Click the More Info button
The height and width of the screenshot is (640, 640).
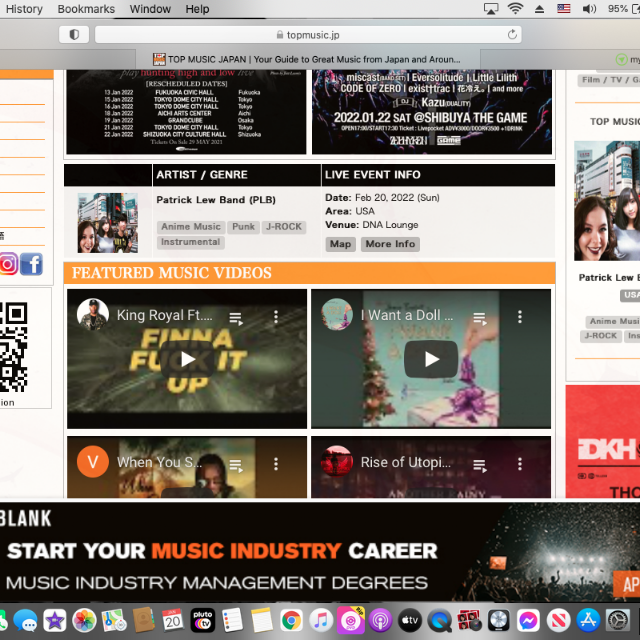[390, 244]
